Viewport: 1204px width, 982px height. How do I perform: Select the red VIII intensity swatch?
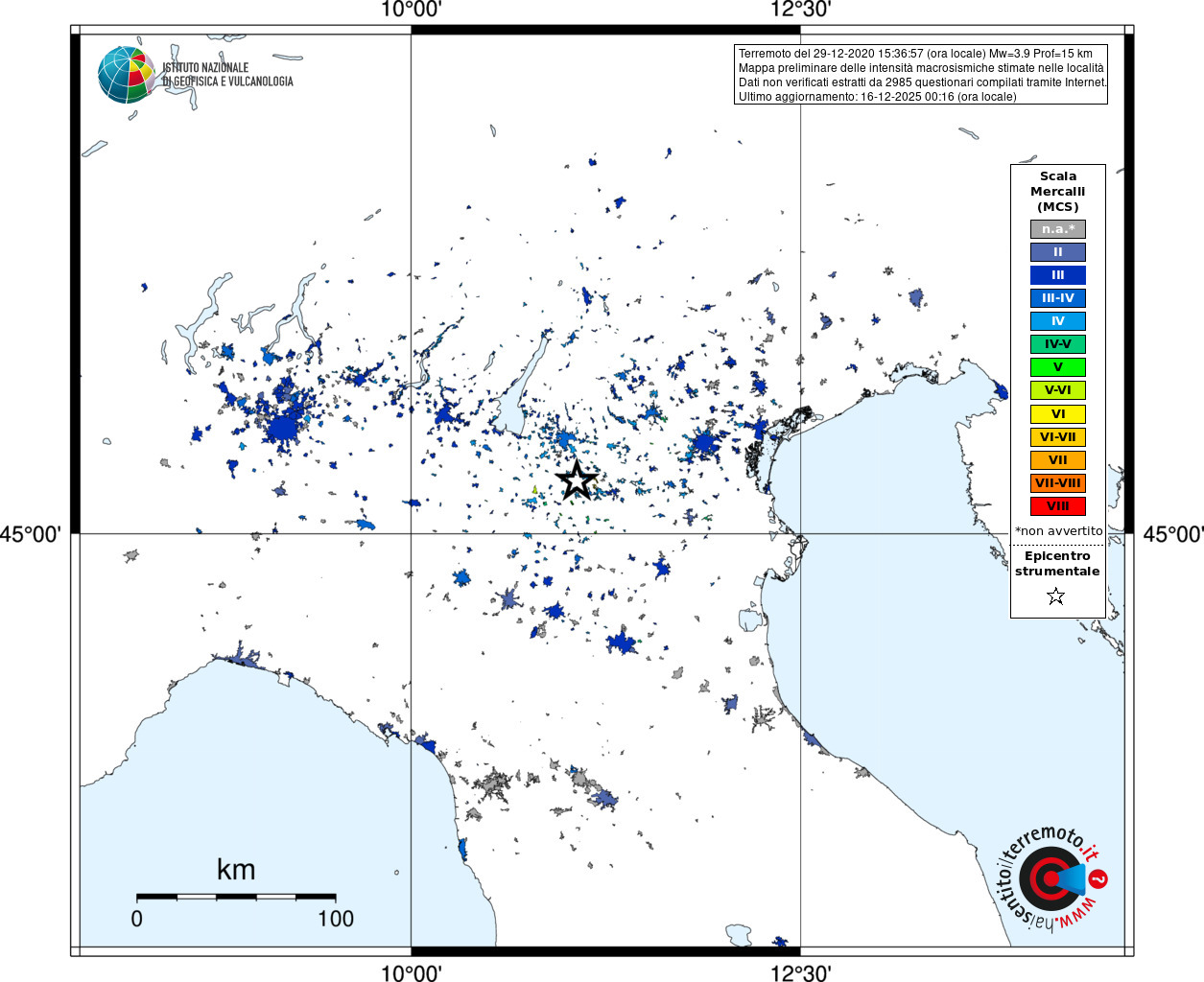tap(1058, 506)
